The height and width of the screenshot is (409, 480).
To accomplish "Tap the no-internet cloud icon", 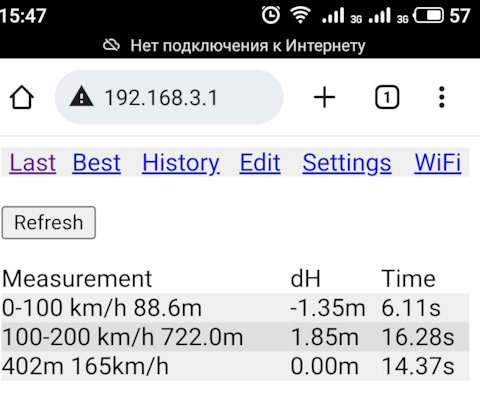I will (111, 45).
